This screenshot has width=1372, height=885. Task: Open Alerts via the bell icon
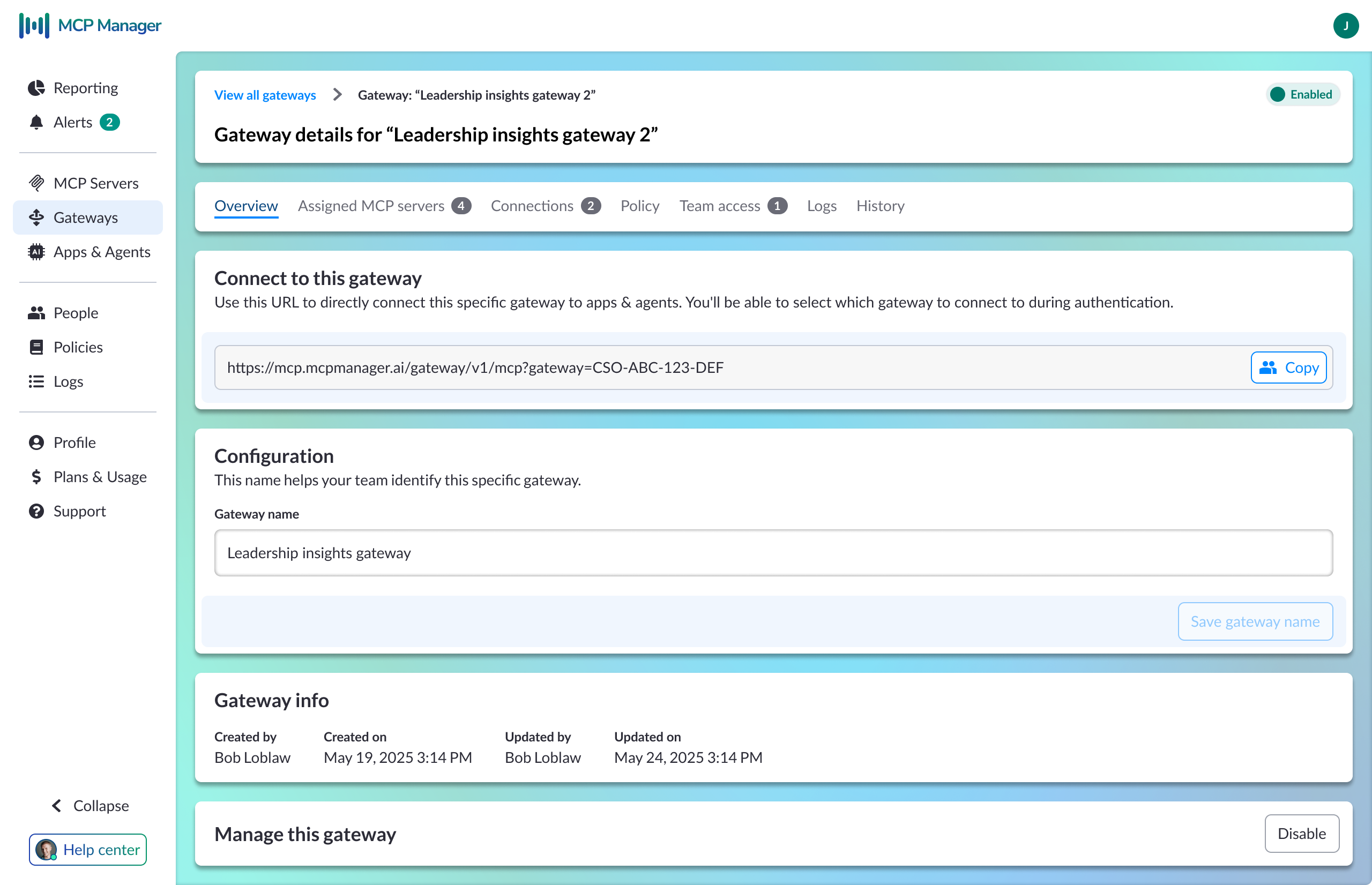36,122
